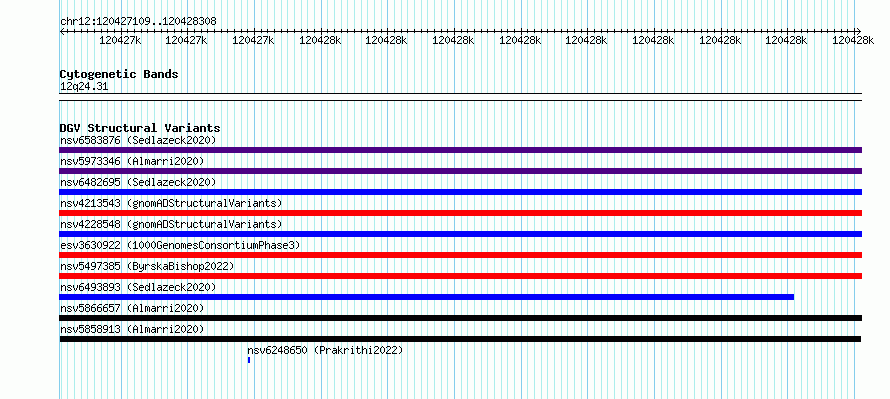890x399 pixels.
Task: Click the nsv6583876 (Sedlazeck2020) variant label
Action: point(138,140)
